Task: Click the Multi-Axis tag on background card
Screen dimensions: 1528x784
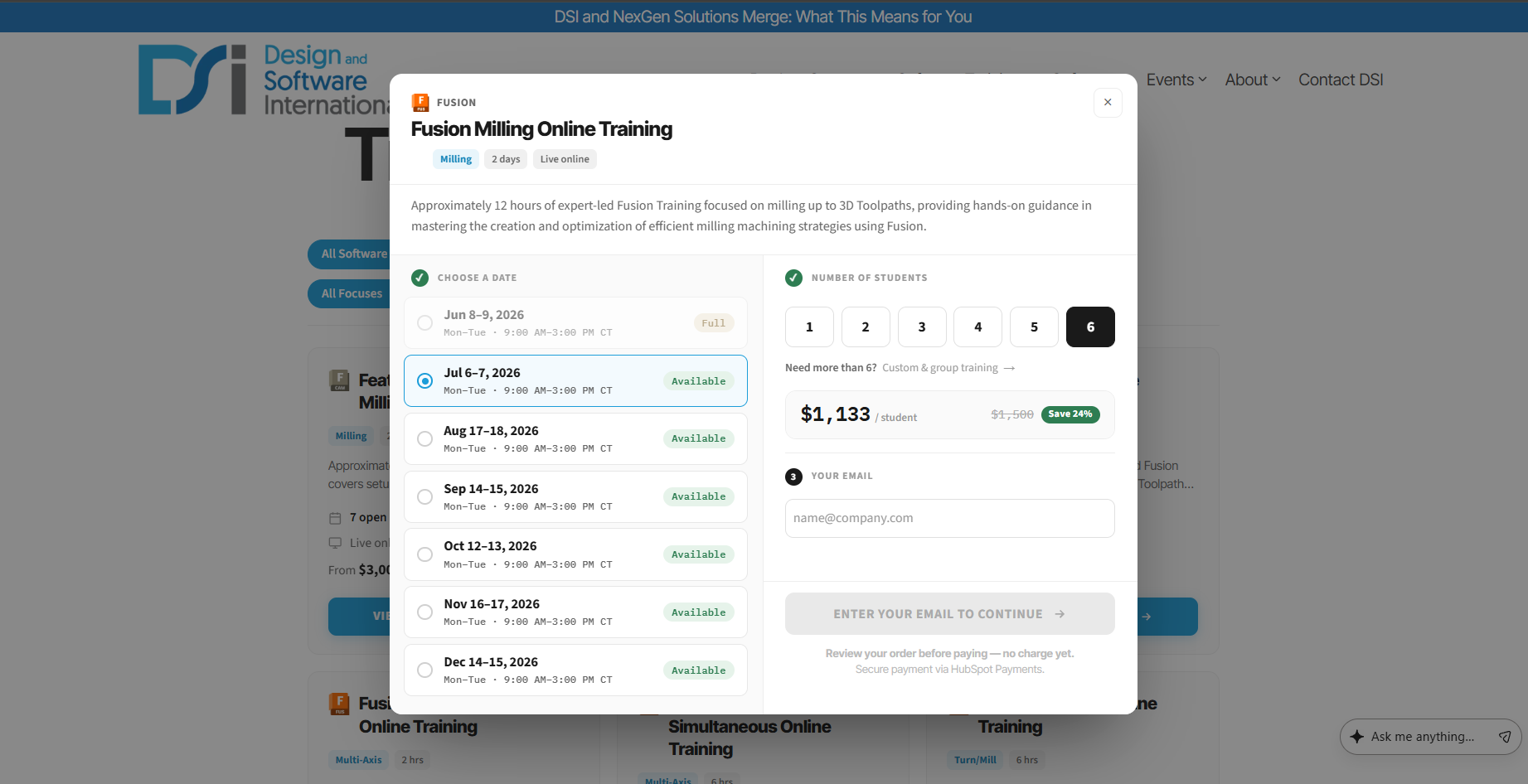Action: 359,760
